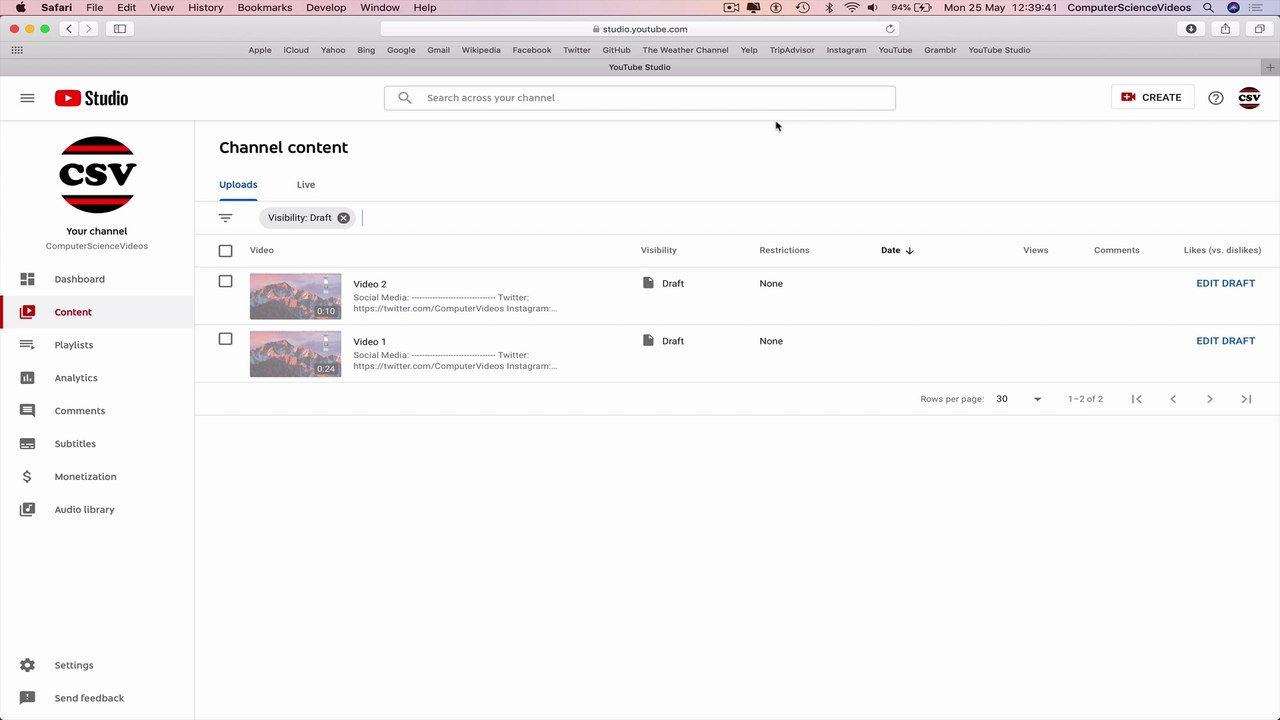Open Content in the sidebar
This screenshot has width=1280, height=720.
97,312
